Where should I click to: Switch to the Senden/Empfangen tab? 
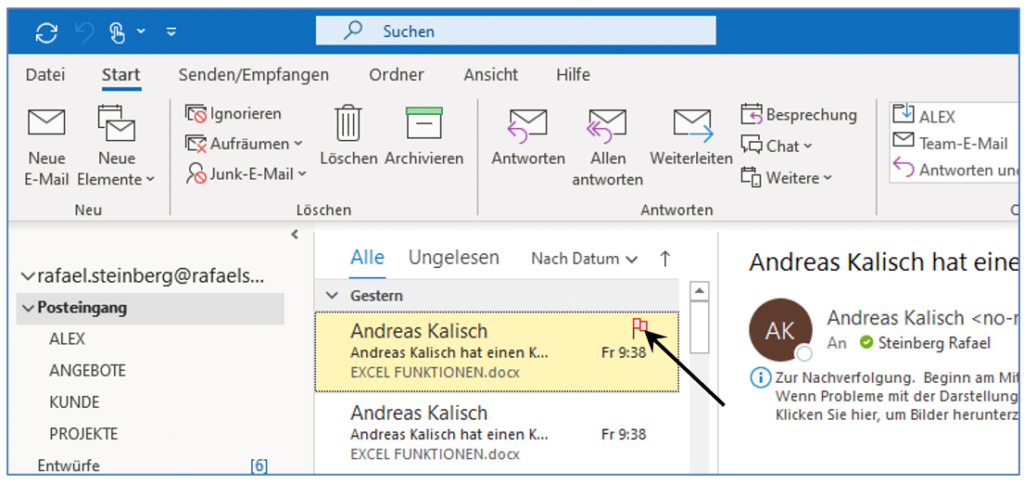[x=253, y=75]
